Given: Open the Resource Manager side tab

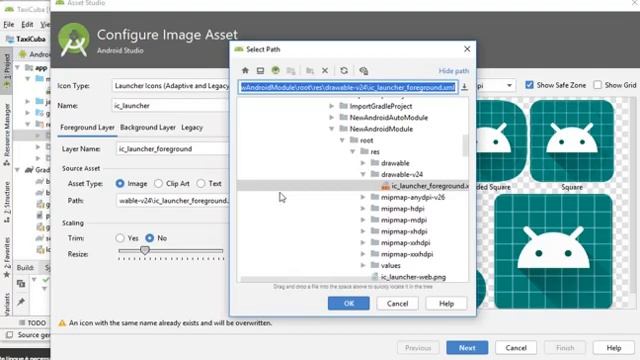Looking at the screenshot, I should (x=7, y=134).
